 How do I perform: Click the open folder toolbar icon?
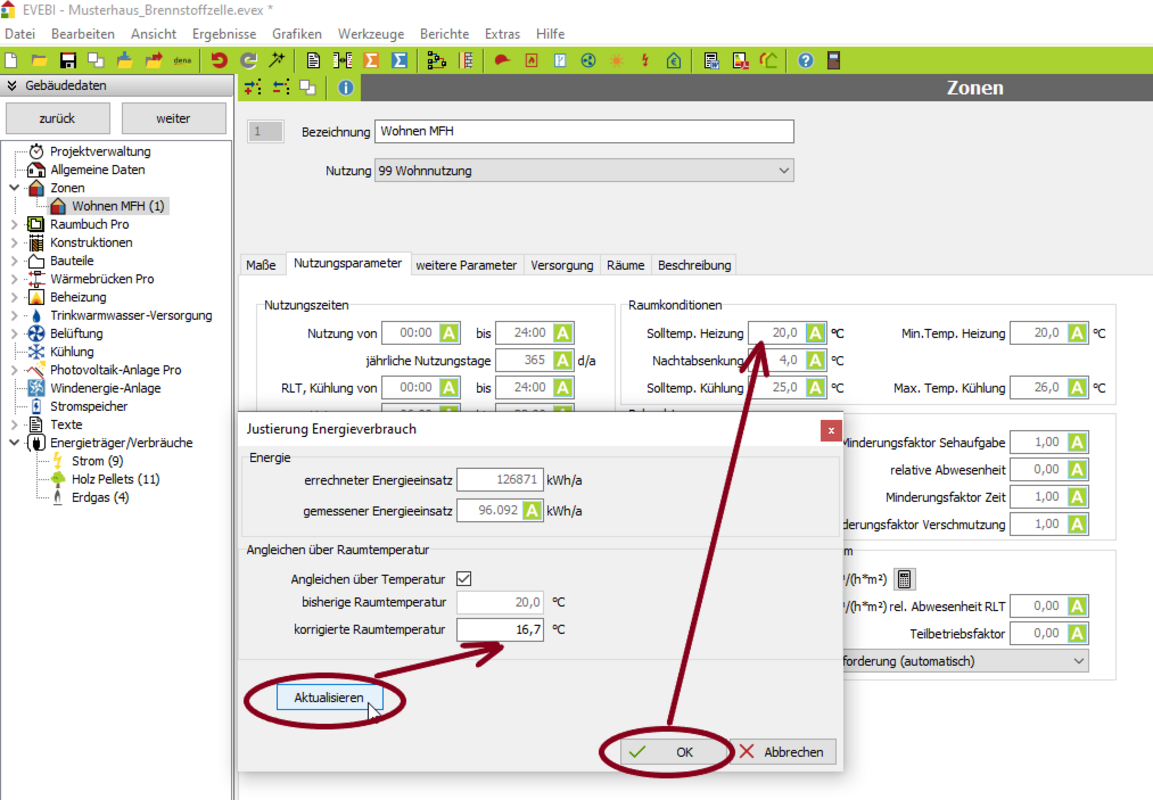[39, 61]
